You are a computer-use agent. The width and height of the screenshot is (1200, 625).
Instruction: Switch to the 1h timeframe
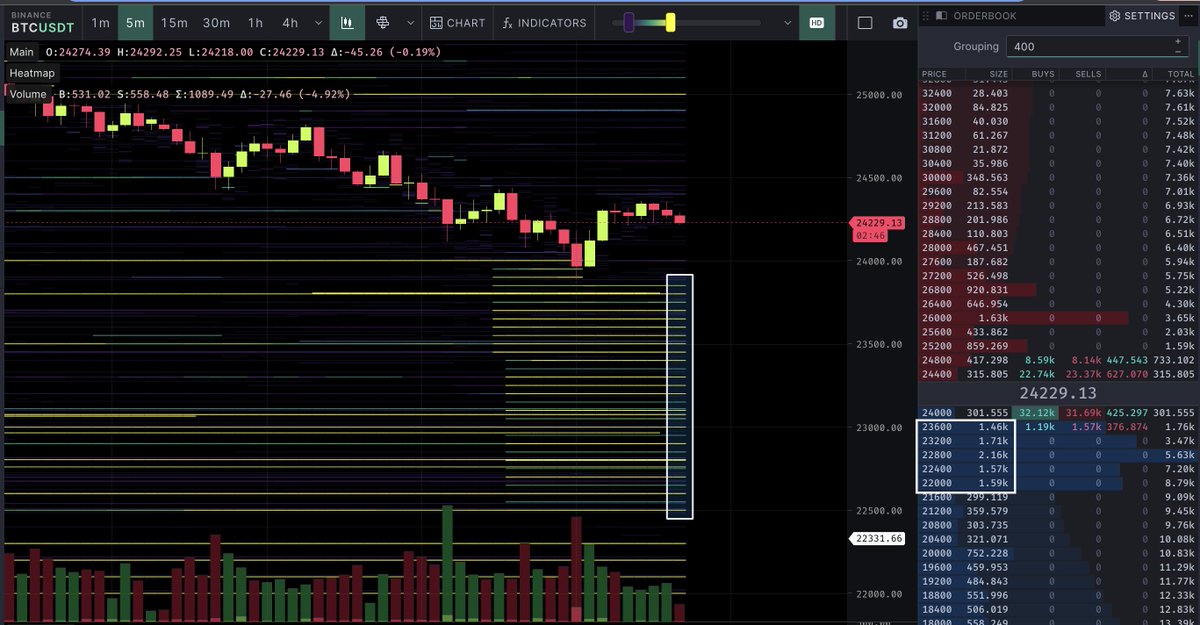[x=256, y=22]
